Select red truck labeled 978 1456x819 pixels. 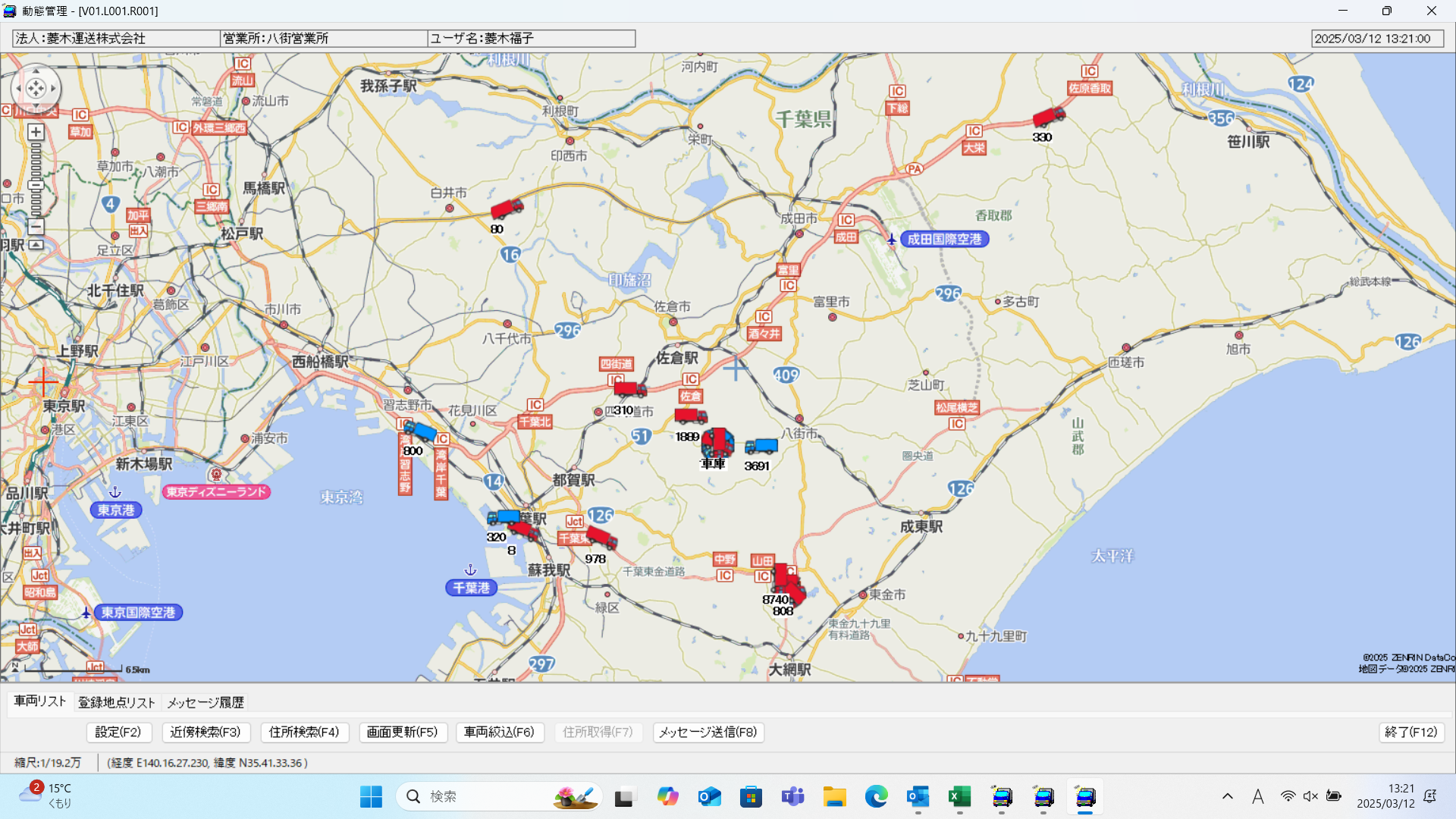[x=601, y=538]
